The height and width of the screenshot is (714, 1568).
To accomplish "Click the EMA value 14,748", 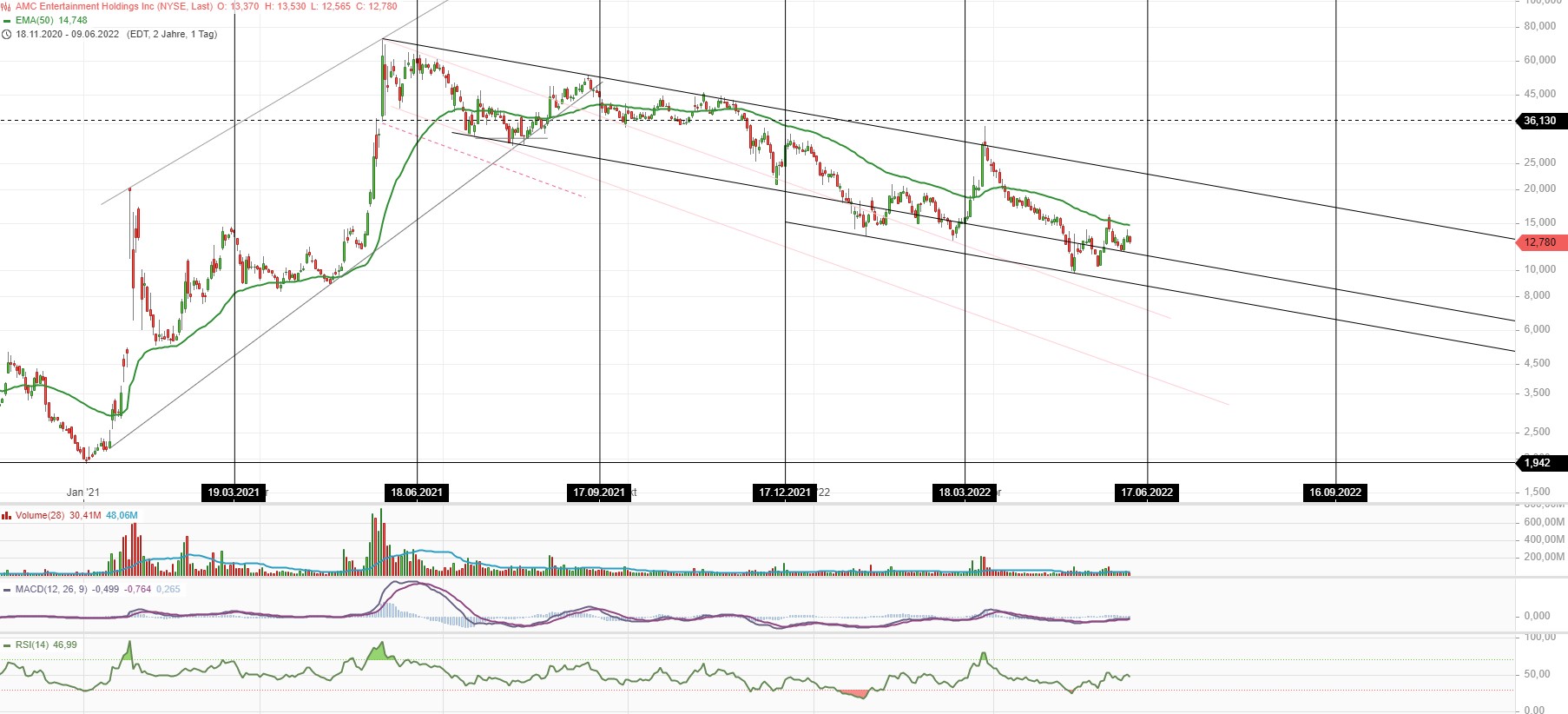I will pos(73,20).
